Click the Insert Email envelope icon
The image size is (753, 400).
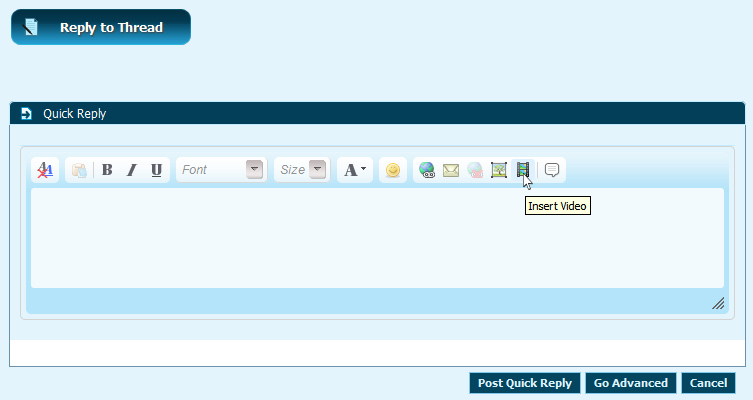(x=451, y=170)
